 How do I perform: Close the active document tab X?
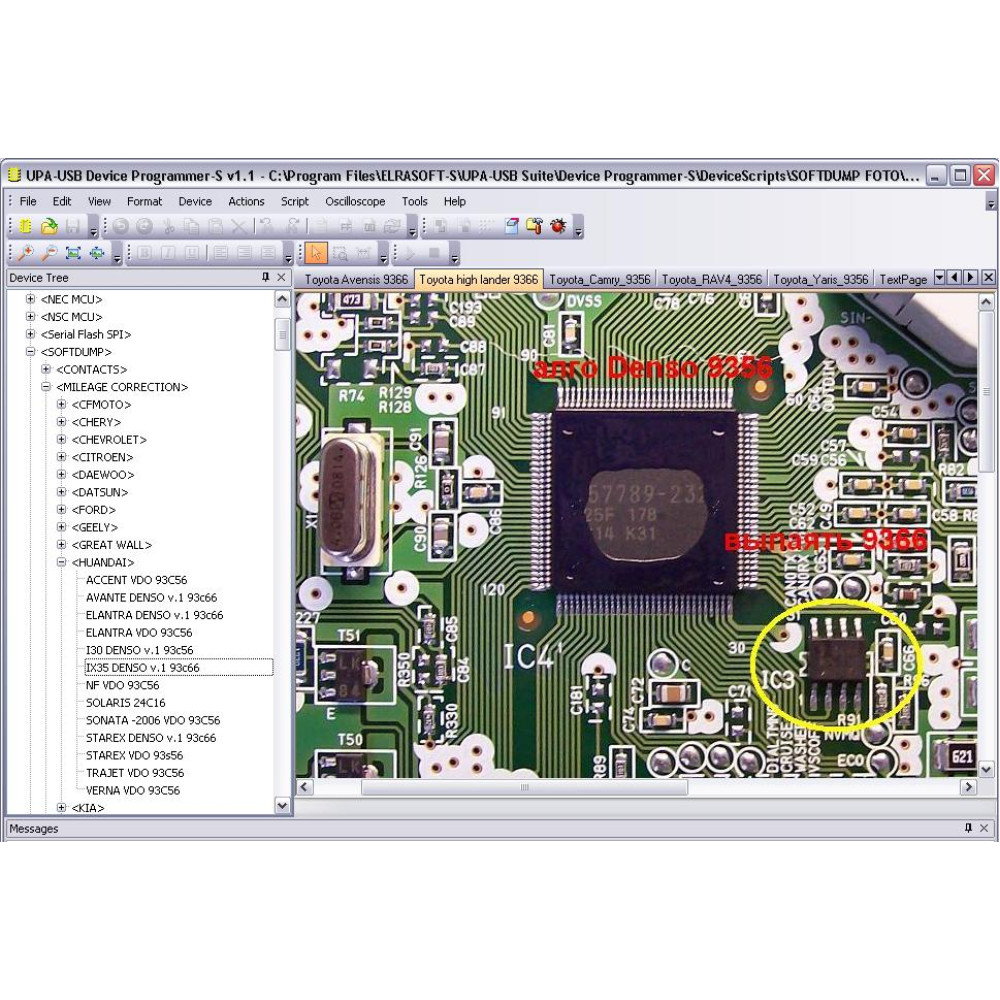tap(988, 277)
